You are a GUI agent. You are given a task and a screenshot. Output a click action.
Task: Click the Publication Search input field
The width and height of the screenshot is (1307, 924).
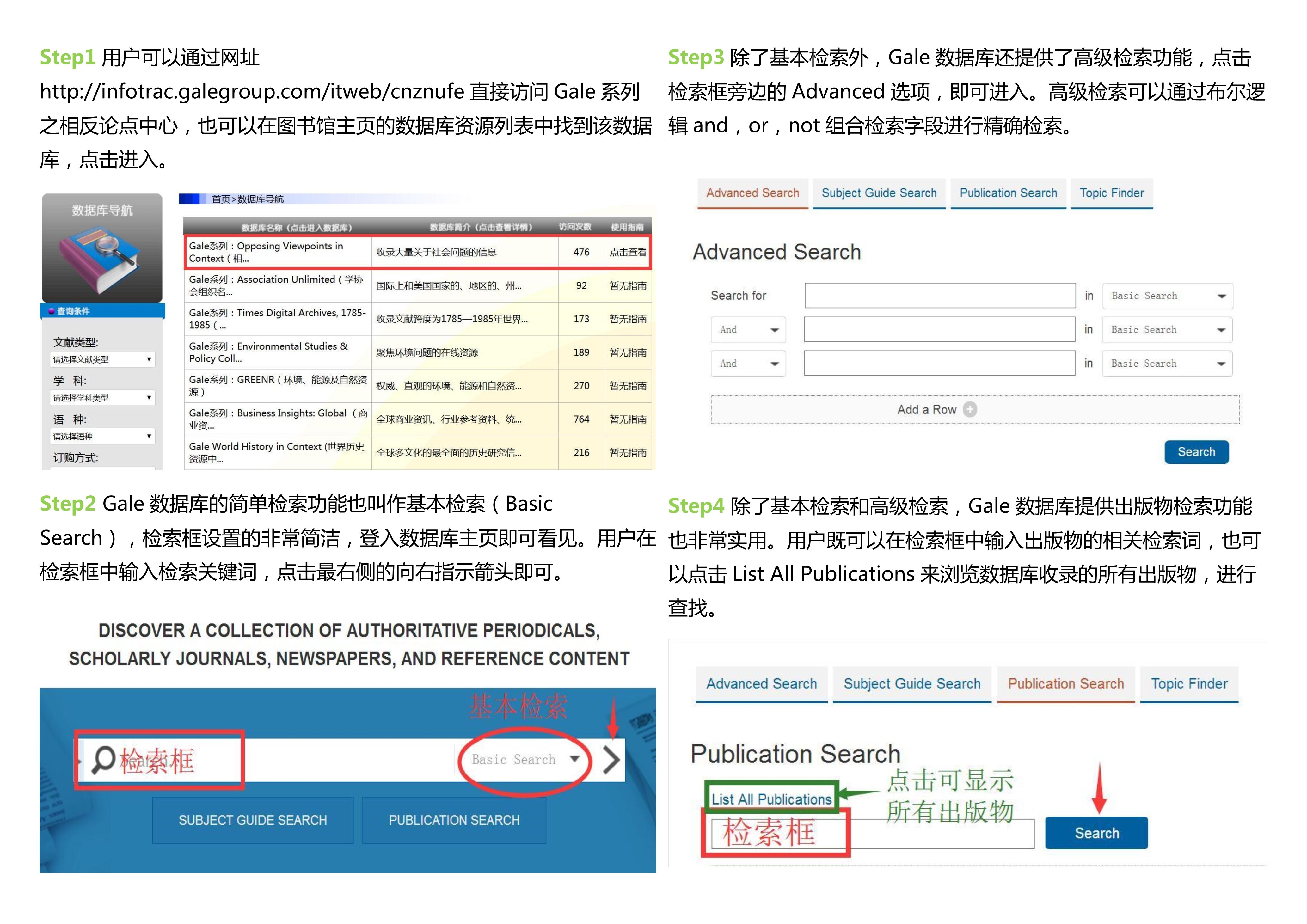[872, 834]
